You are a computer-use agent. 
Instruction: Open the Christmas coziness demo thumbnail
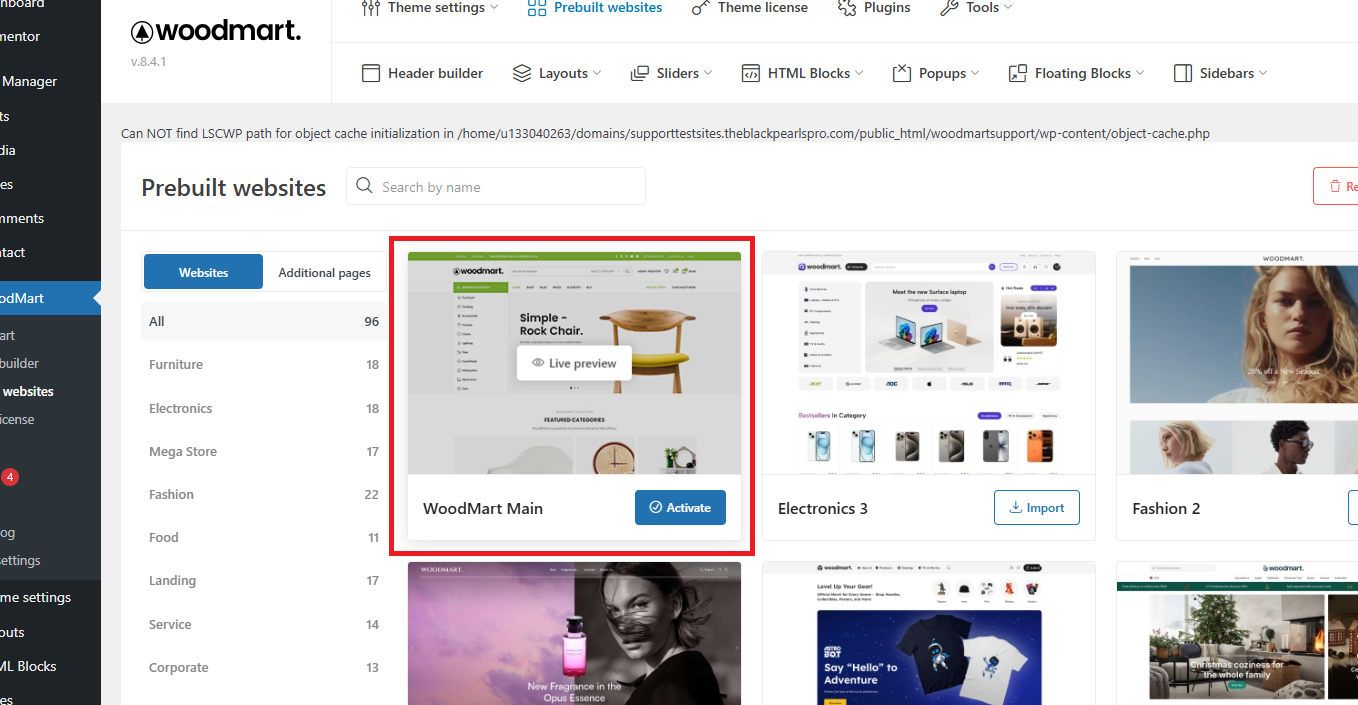(1237, 633)
